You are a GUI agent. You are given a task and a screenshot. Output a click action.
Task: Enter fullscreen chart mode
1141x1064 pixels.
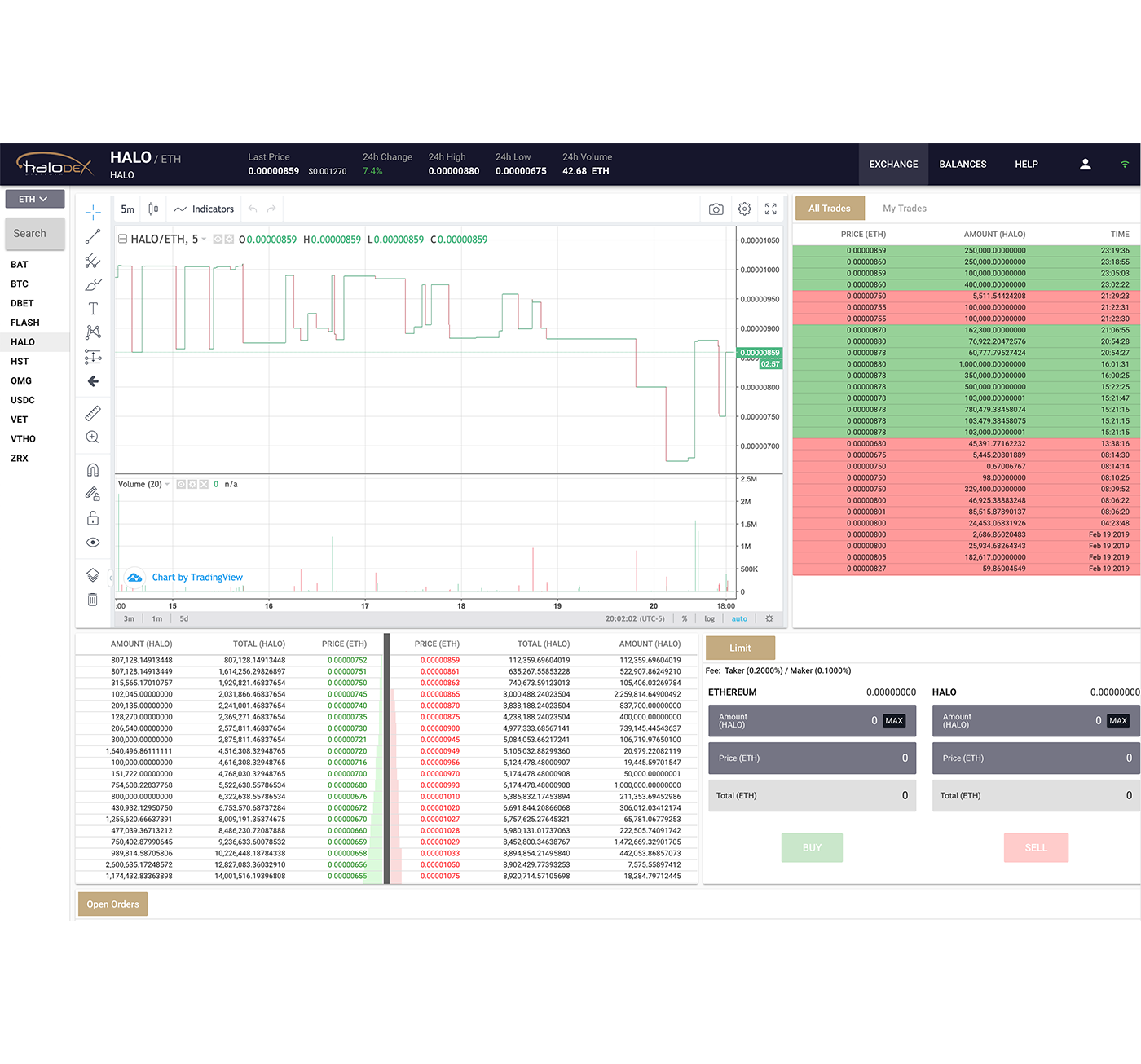(x=771, y=209)
